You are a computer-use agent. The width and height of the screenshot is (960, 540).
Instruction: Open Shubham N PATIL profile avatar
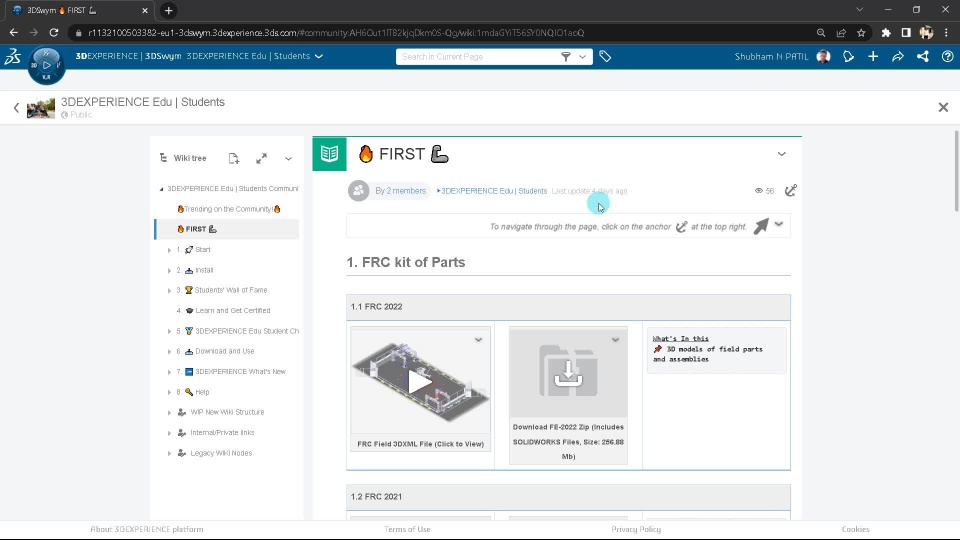click(x=823, y=56)
